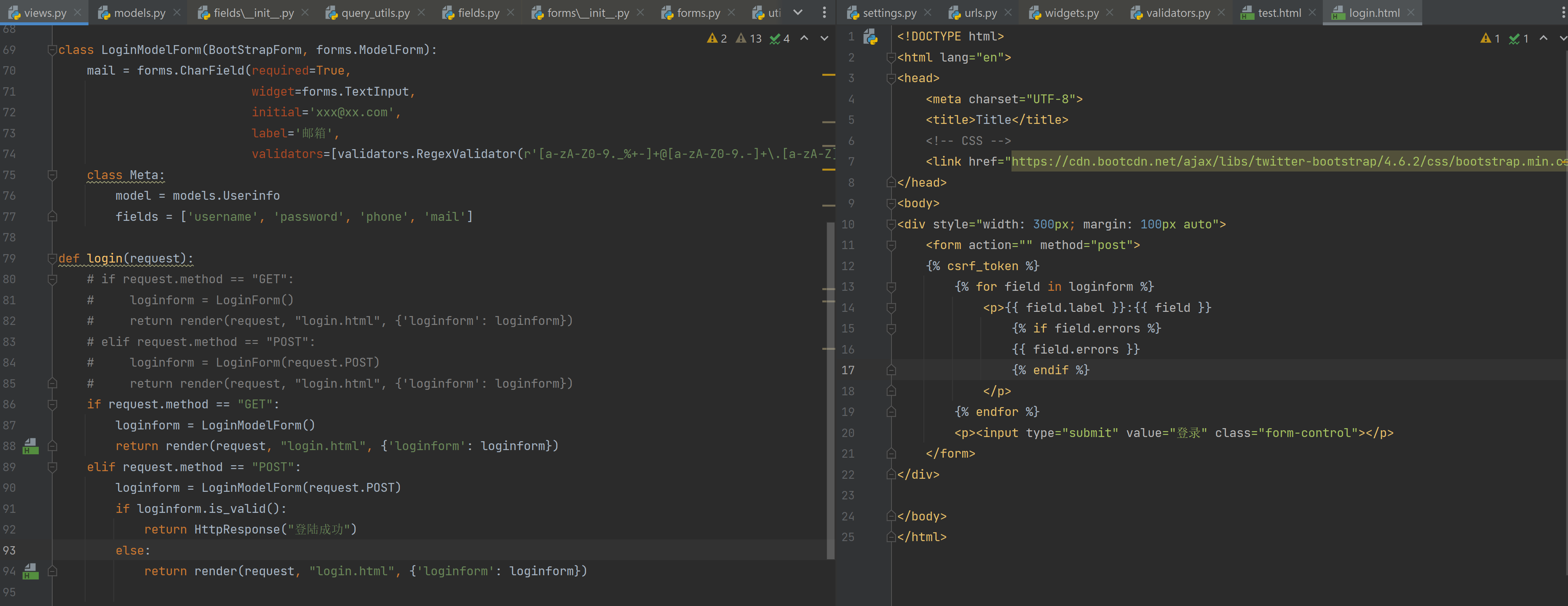Switch to the settings.py tab
This screenshot has height=606, width=1568.
(889, 12)
